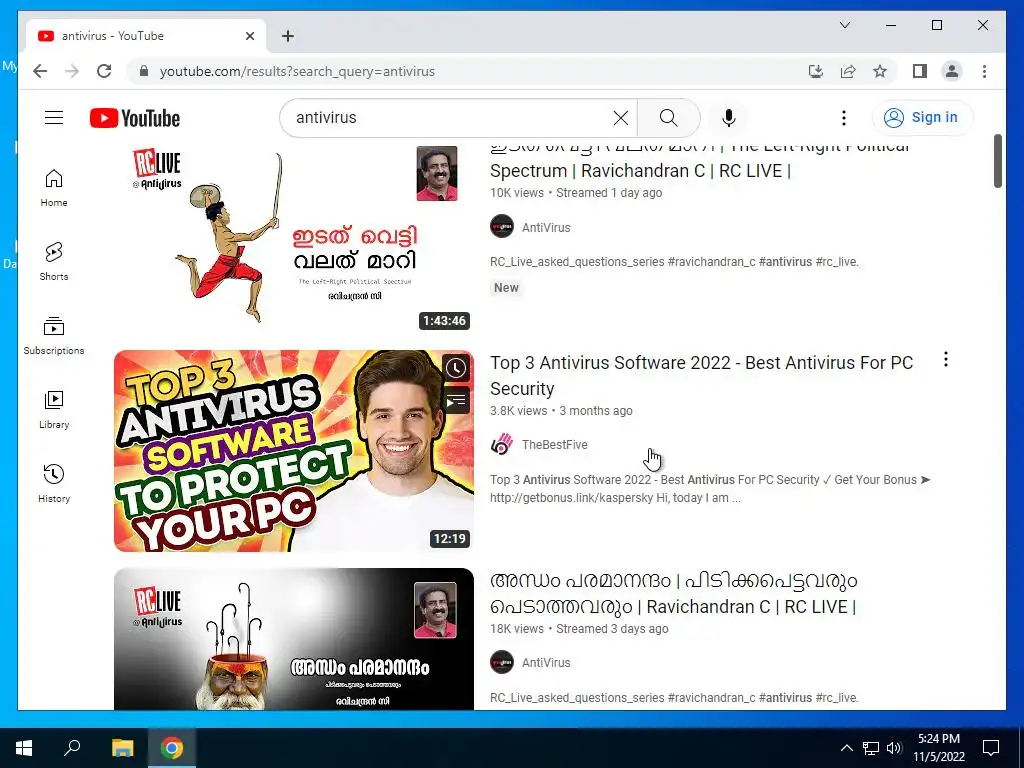
Task: Open Chrome profile avatar
Action: [952, 71]
